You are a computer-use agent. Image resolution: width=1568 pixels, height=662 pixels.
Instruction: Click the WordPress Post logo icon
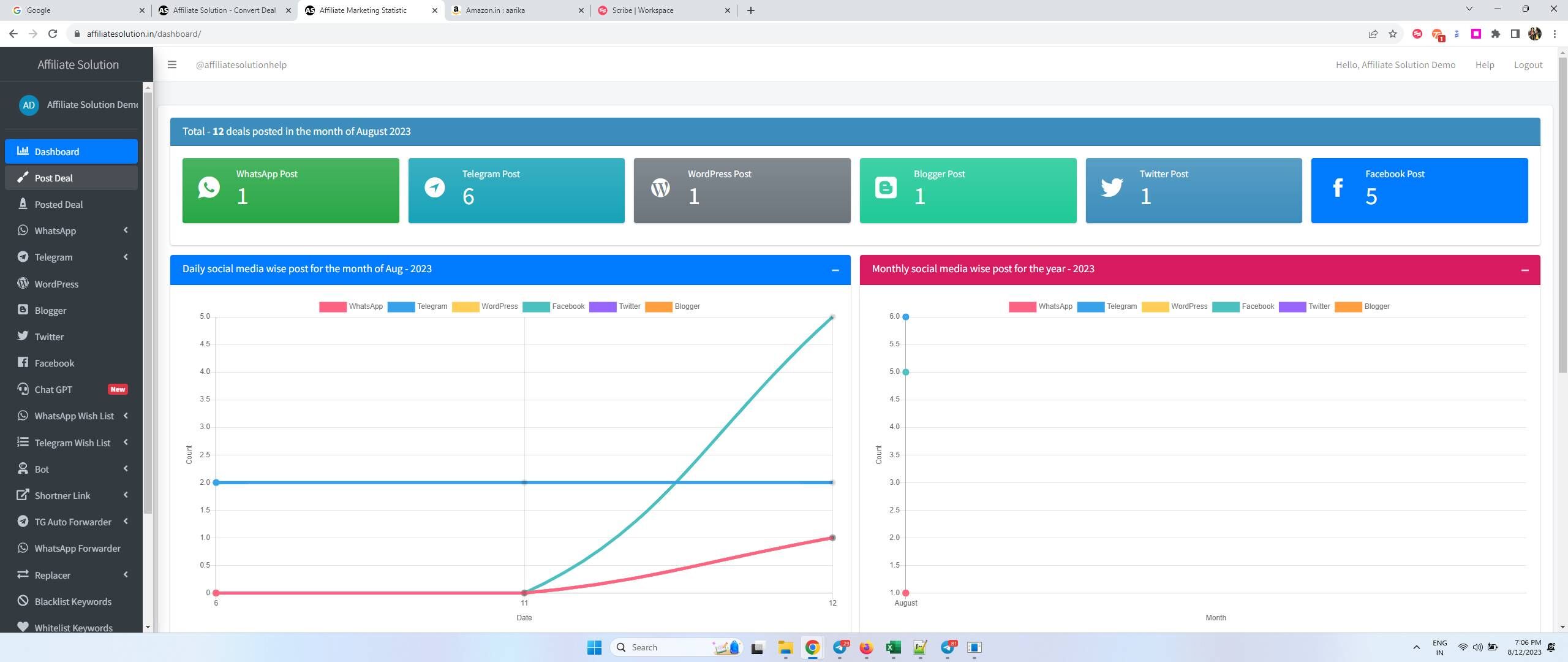pyautogui.click(x=660, y=187)
